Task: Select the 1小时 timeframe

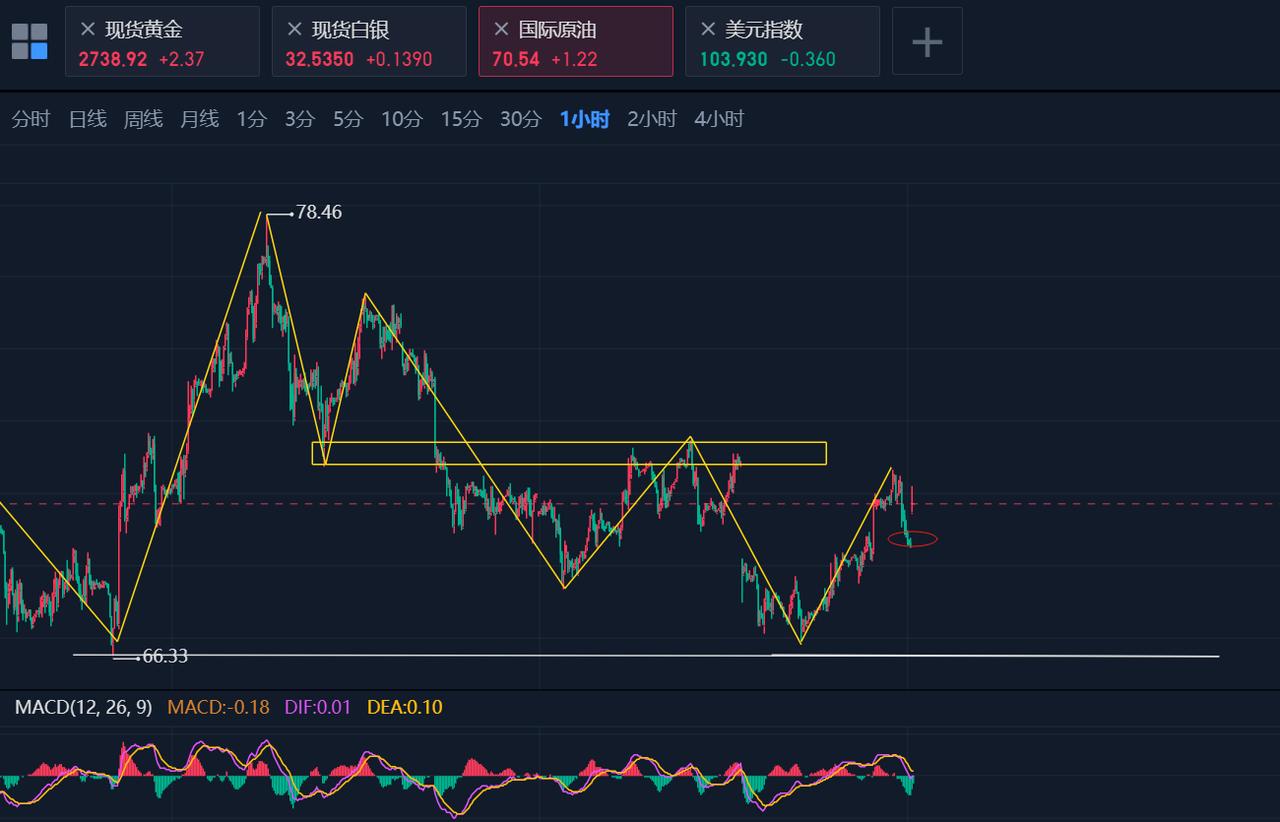Action: (x=584, y=119)
